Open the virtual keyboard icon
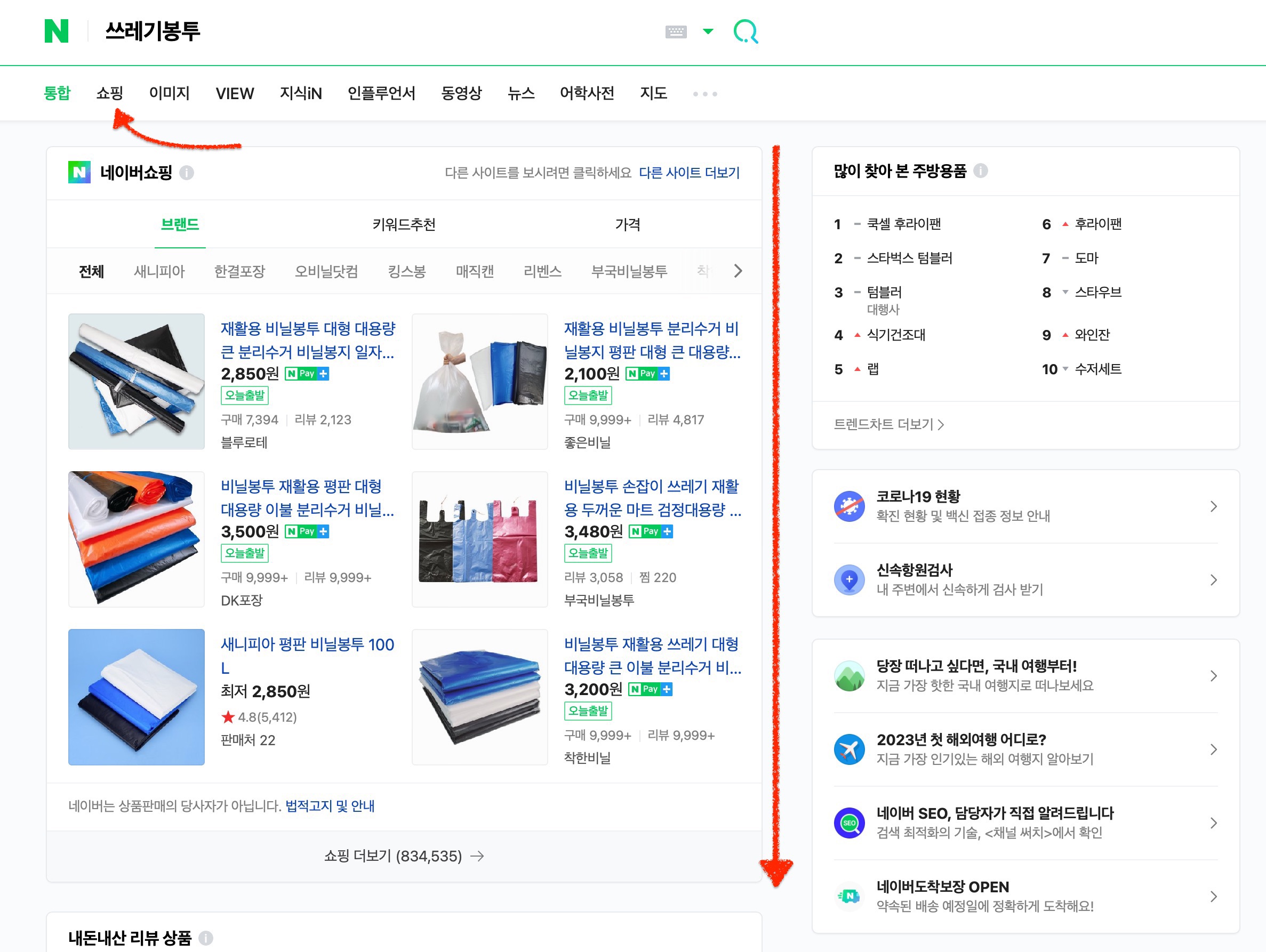1266x952 pixels. (x=676, y=31)
